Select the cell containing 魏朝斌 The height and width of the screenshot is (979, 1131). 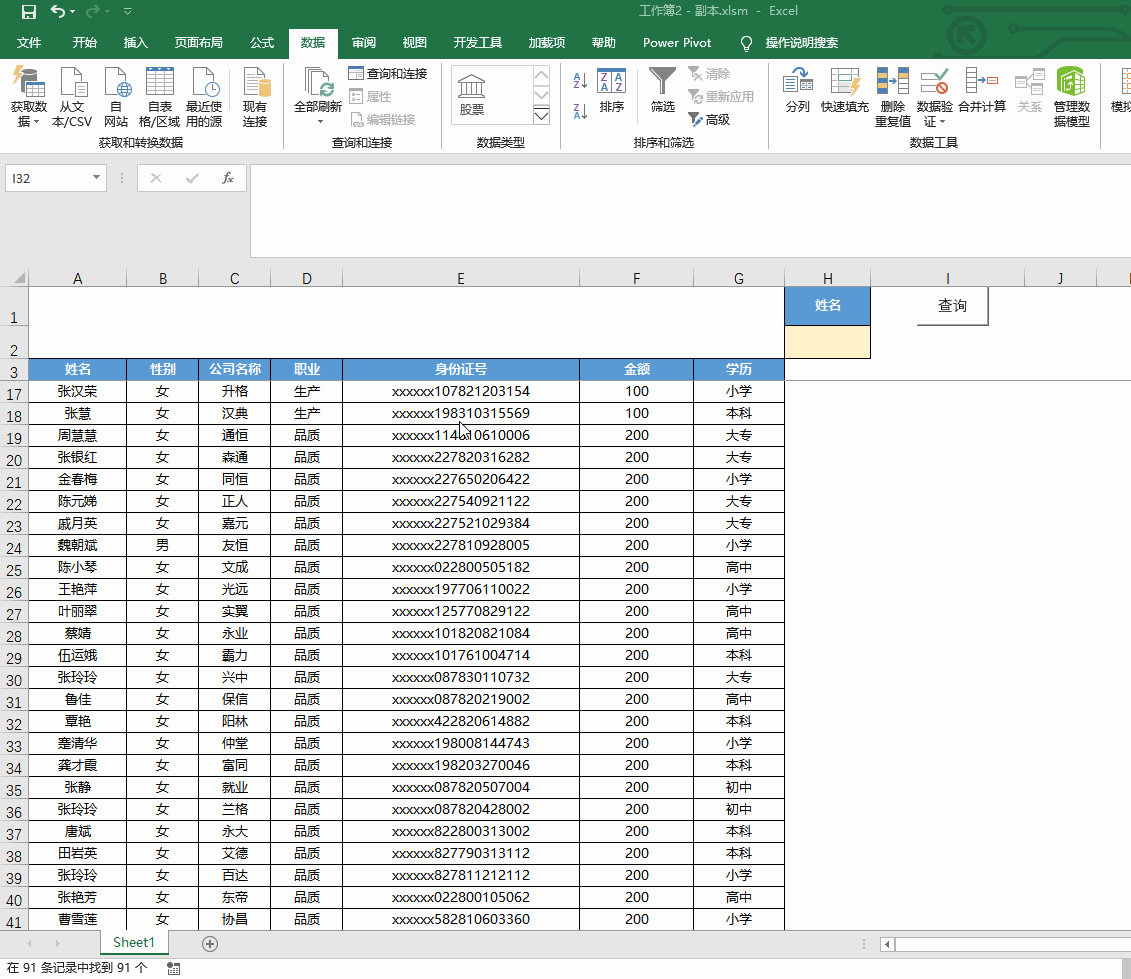(x=77, y=545)
